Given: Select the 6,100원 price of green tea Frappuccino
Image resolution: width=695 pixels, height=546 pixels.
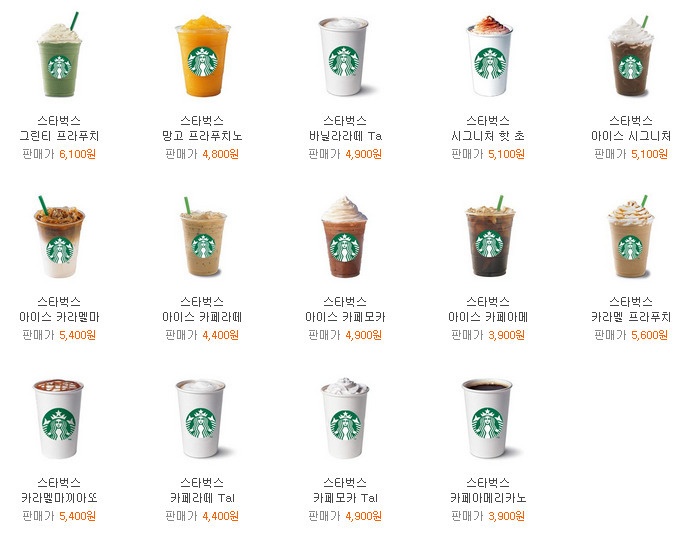Looking at the screenshot, I should coord(77,154).
